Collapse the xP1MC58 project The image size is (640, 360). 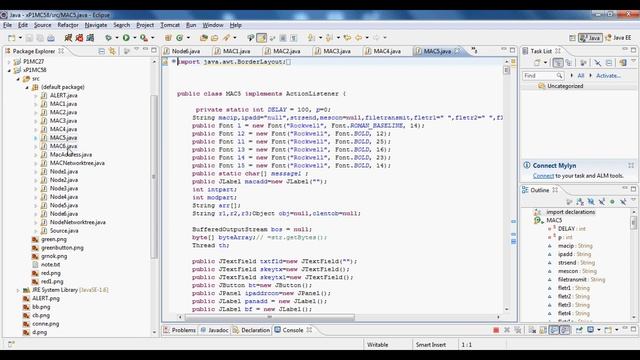9,70
